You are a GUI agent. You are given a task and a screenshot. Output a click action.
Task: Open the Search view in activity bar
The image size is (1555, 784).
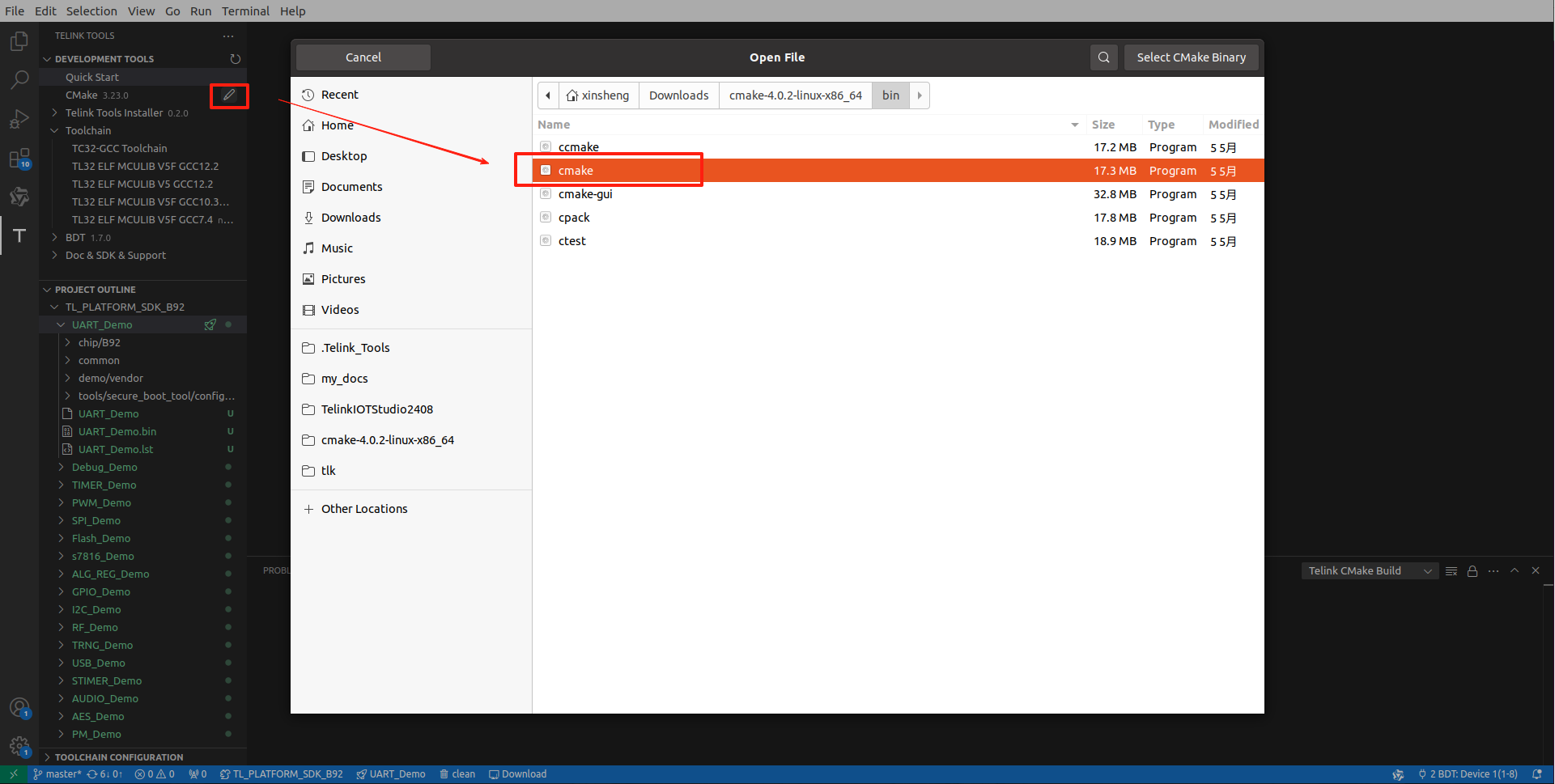[x=19, y=79]
